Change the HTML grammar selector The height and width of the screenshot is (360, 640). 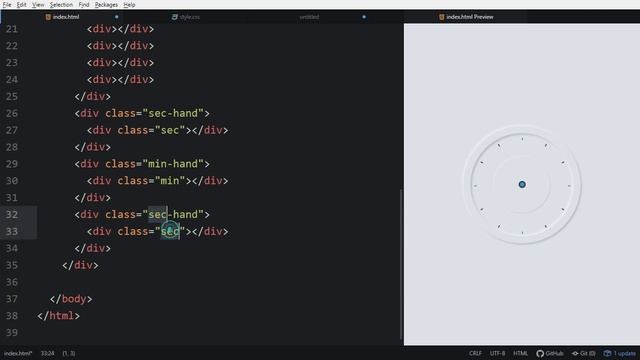(520, 353)
